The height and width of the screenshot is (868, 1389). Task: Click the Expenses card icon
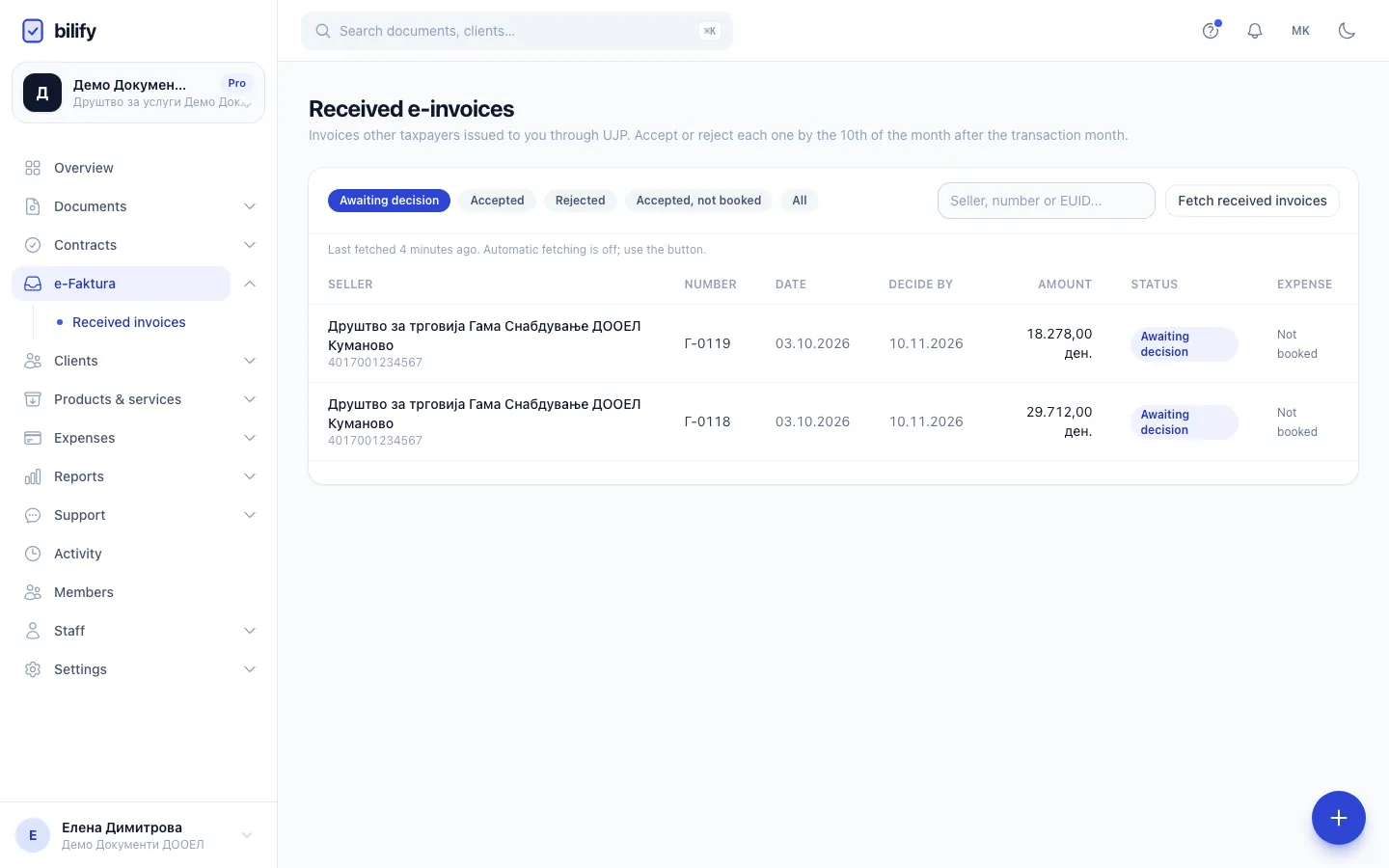[33, 438]
